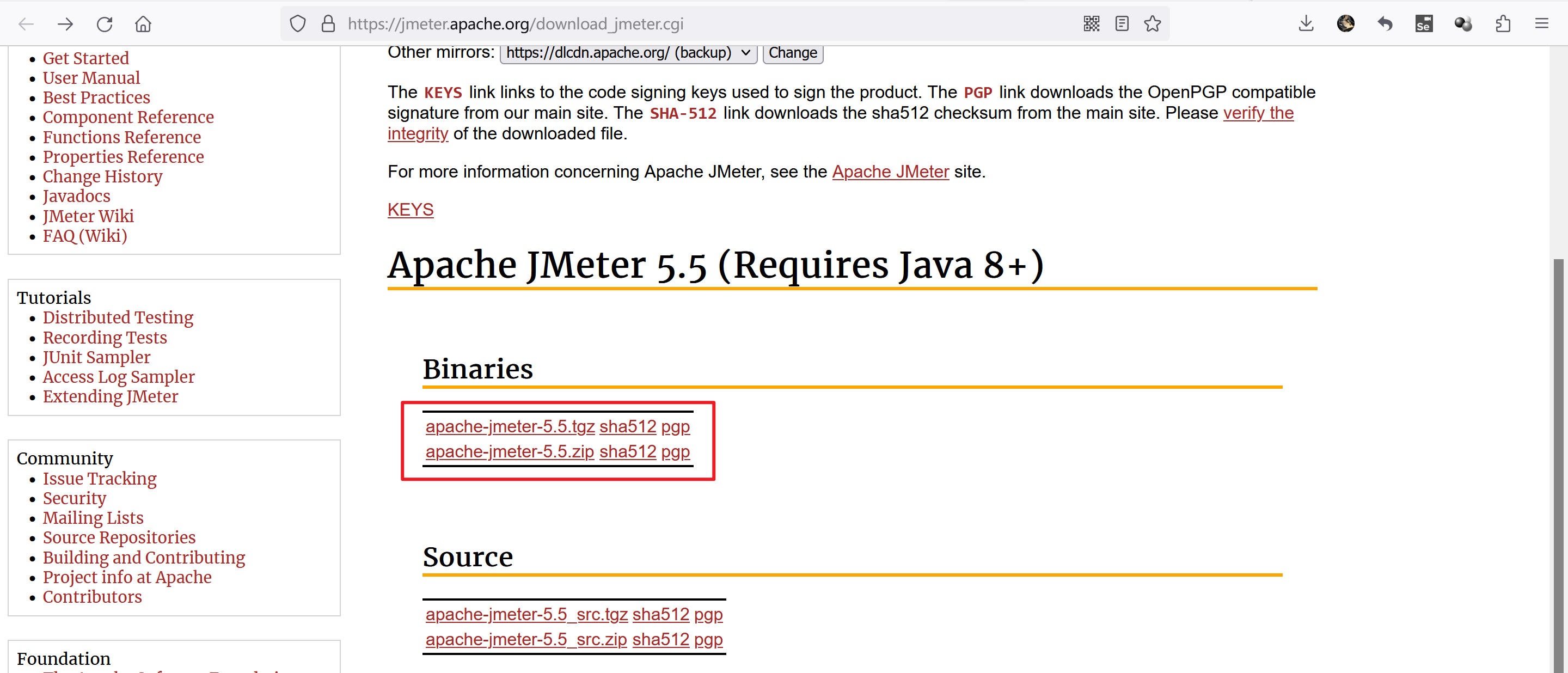Open Functions Reference in sidebar
The width and height of the screenshot is (1568, 673).
click(x=122, y=137)
